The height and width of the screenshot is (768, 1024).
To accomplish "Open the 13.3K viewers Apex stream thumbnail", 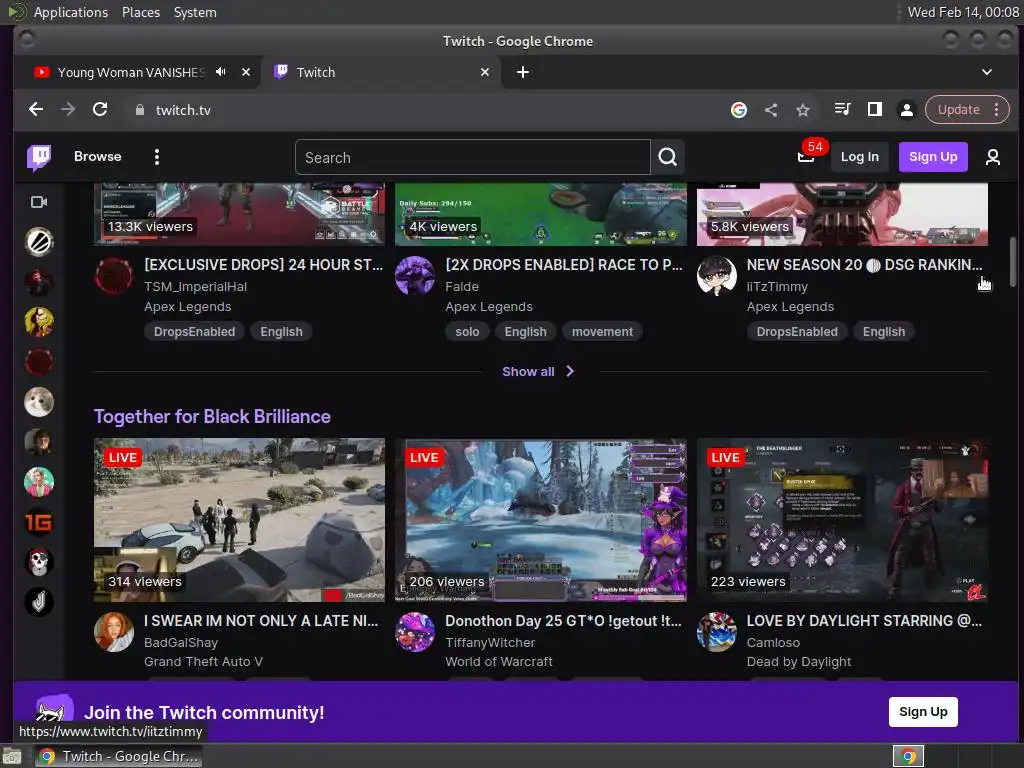I will [x=240, y=214].
